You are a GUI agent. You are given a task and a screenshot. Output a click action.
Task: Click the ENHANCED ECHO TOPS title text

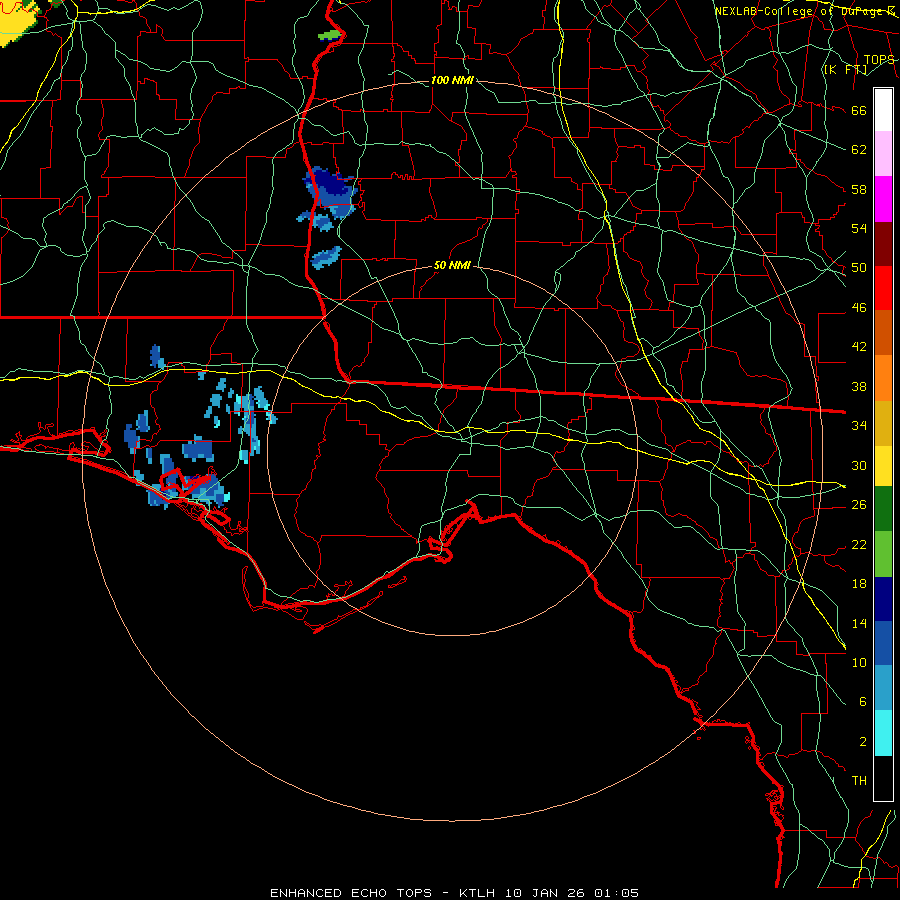pos(351,893)
